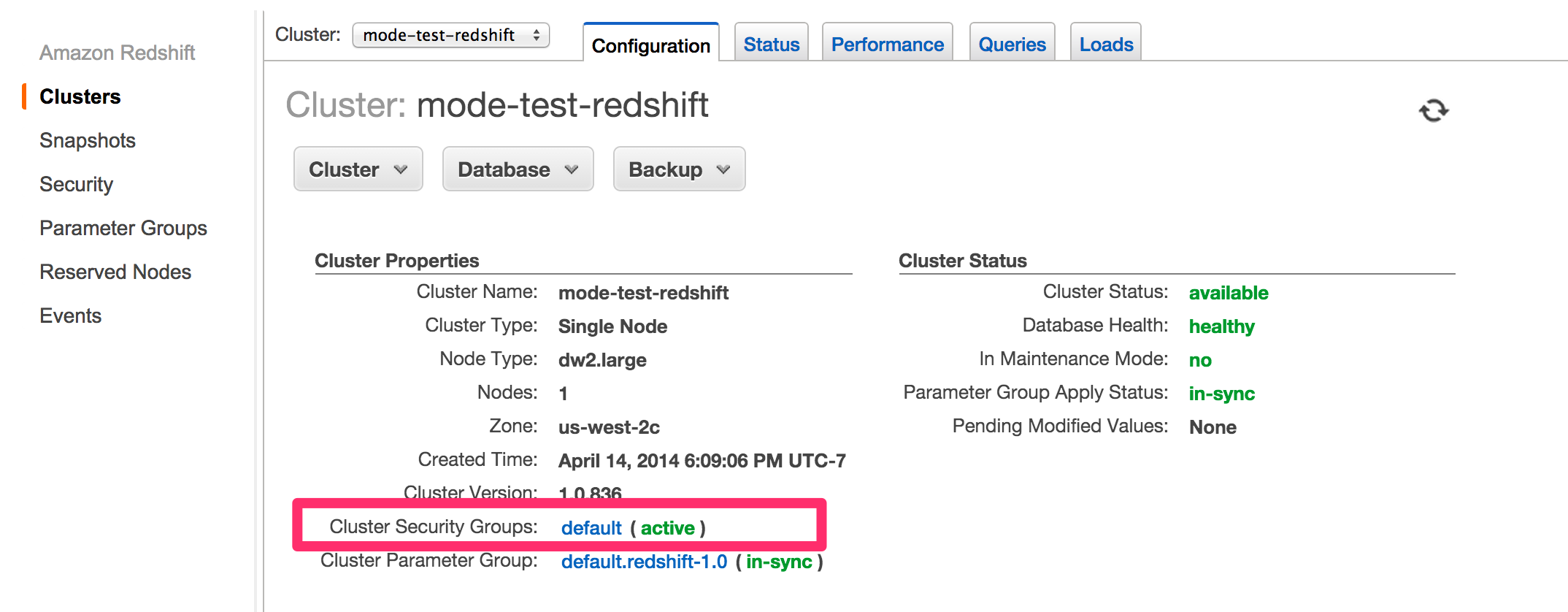The height and width of the screenshot is (612, 1568).
Task: Select the Configuration tab
Action: tap(650, 45)
